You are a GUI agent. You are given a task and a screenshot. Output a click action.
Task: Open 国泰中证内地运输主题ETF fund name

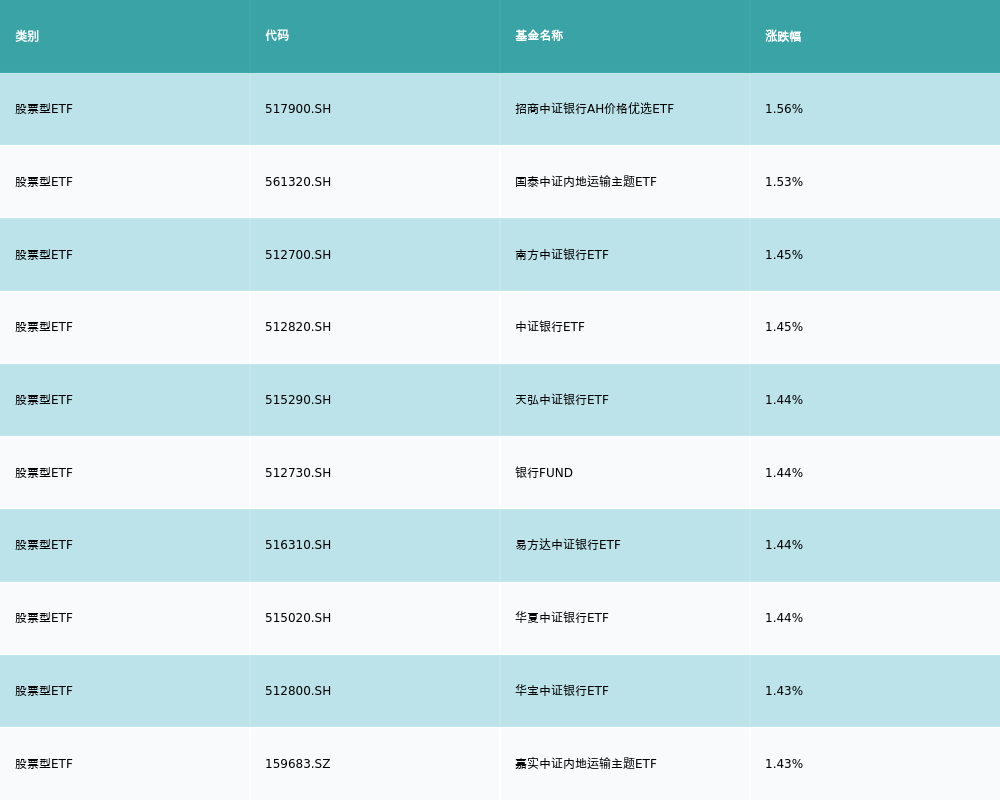(x=586, y=182)
